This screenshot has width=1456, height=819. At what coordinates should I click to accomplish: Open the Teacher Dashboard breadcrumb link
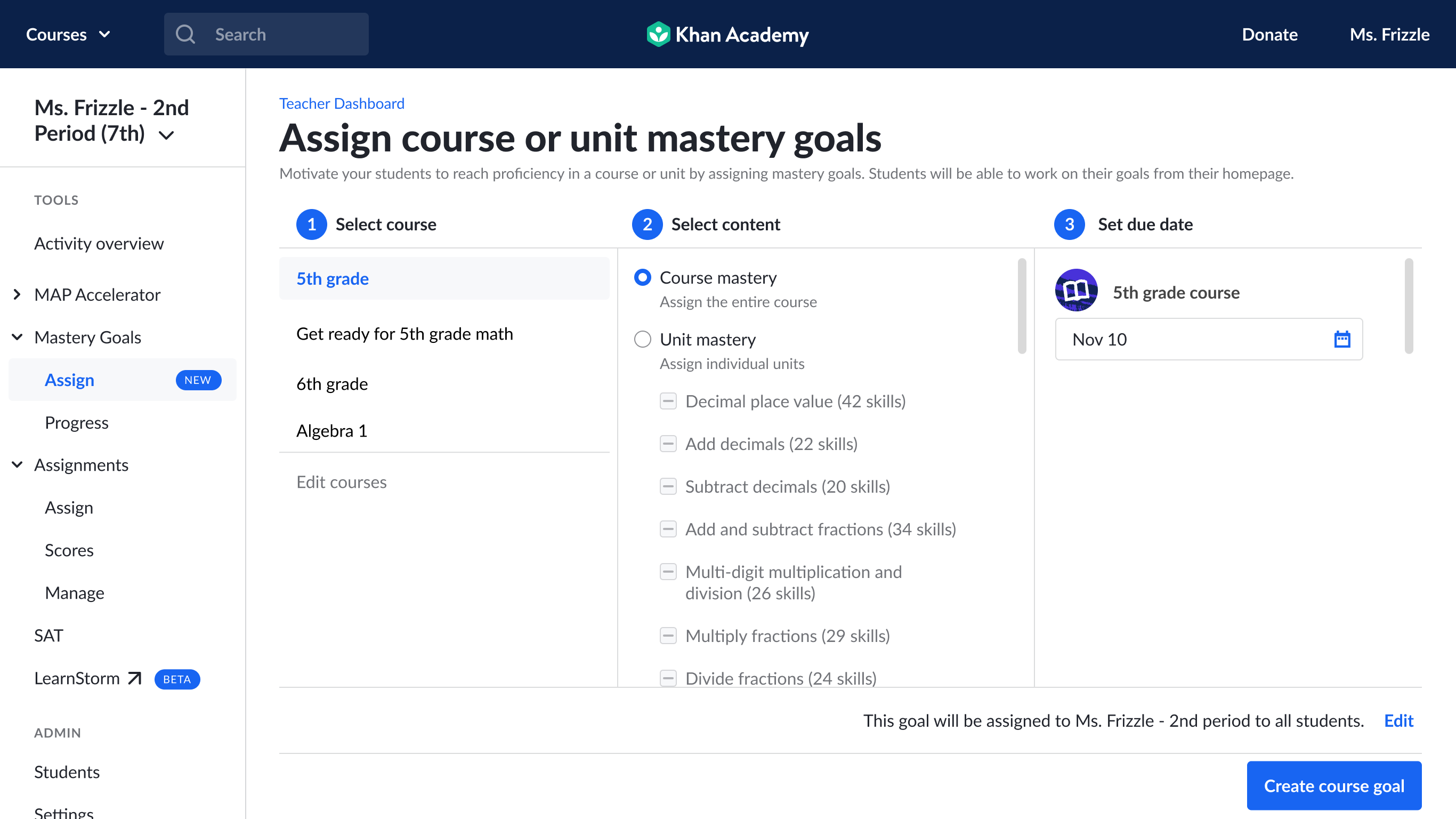342,103
